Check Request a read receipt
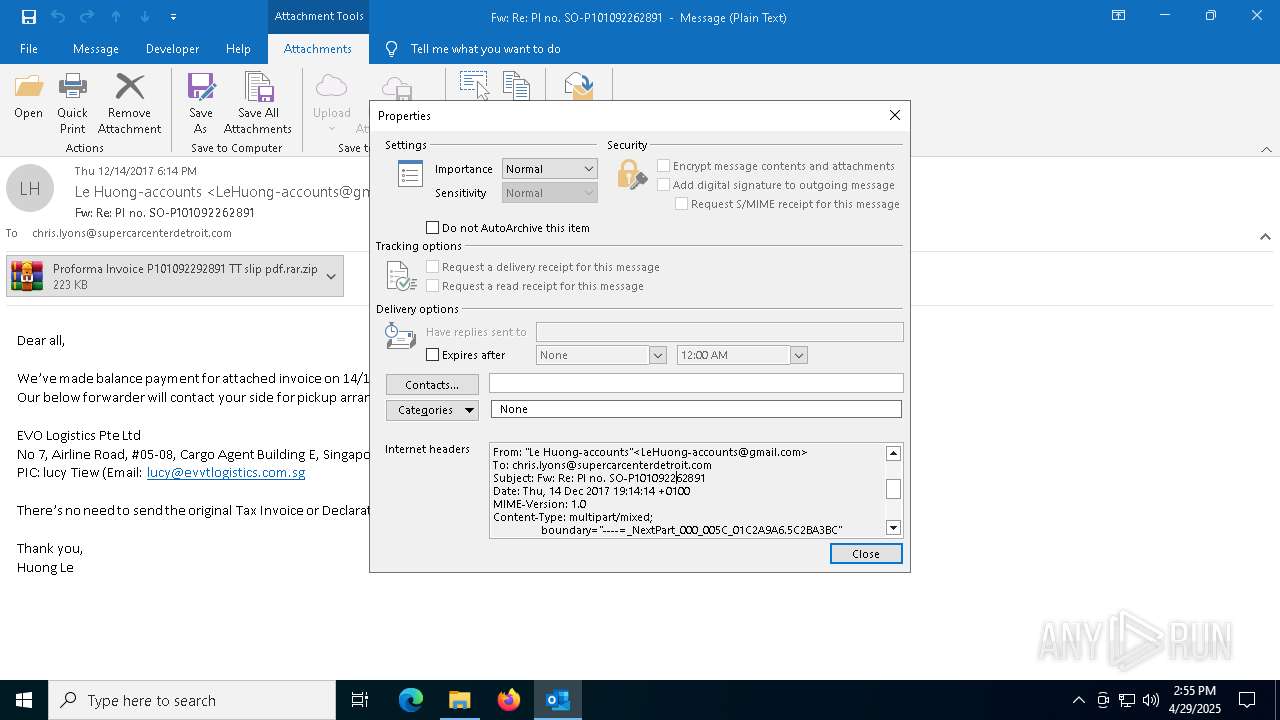 433,286
